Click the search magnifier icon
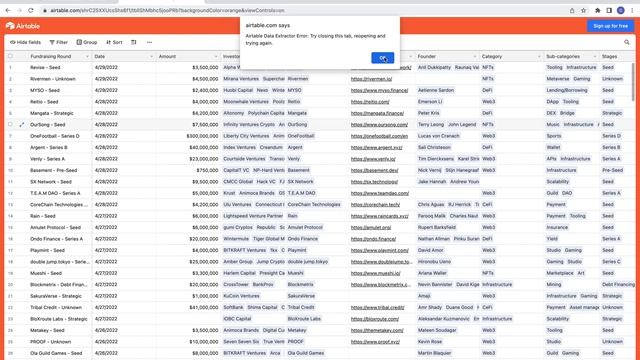640x360 pixels. tap(627, 42)
